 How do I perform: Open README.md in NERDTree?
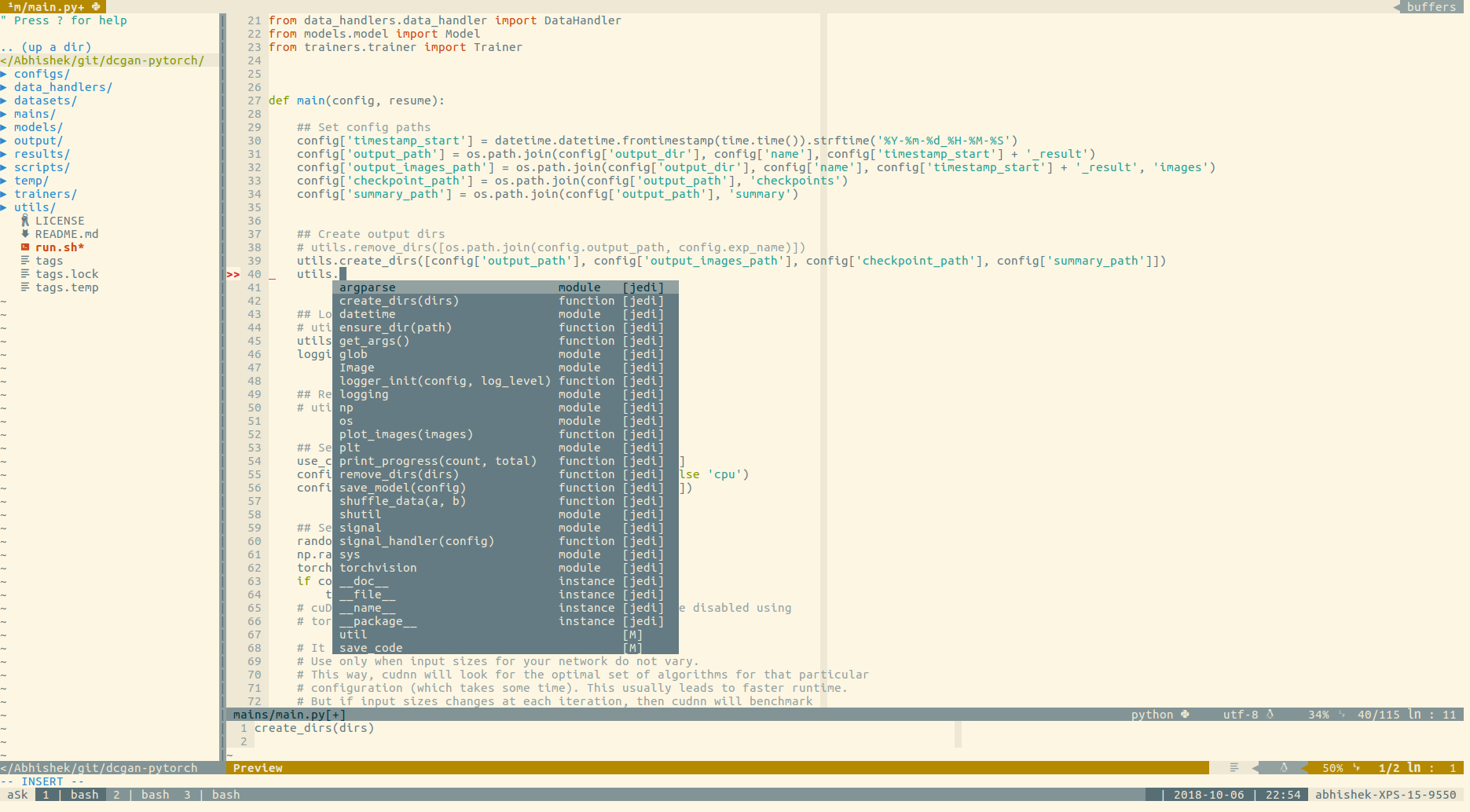click(67, 234)
